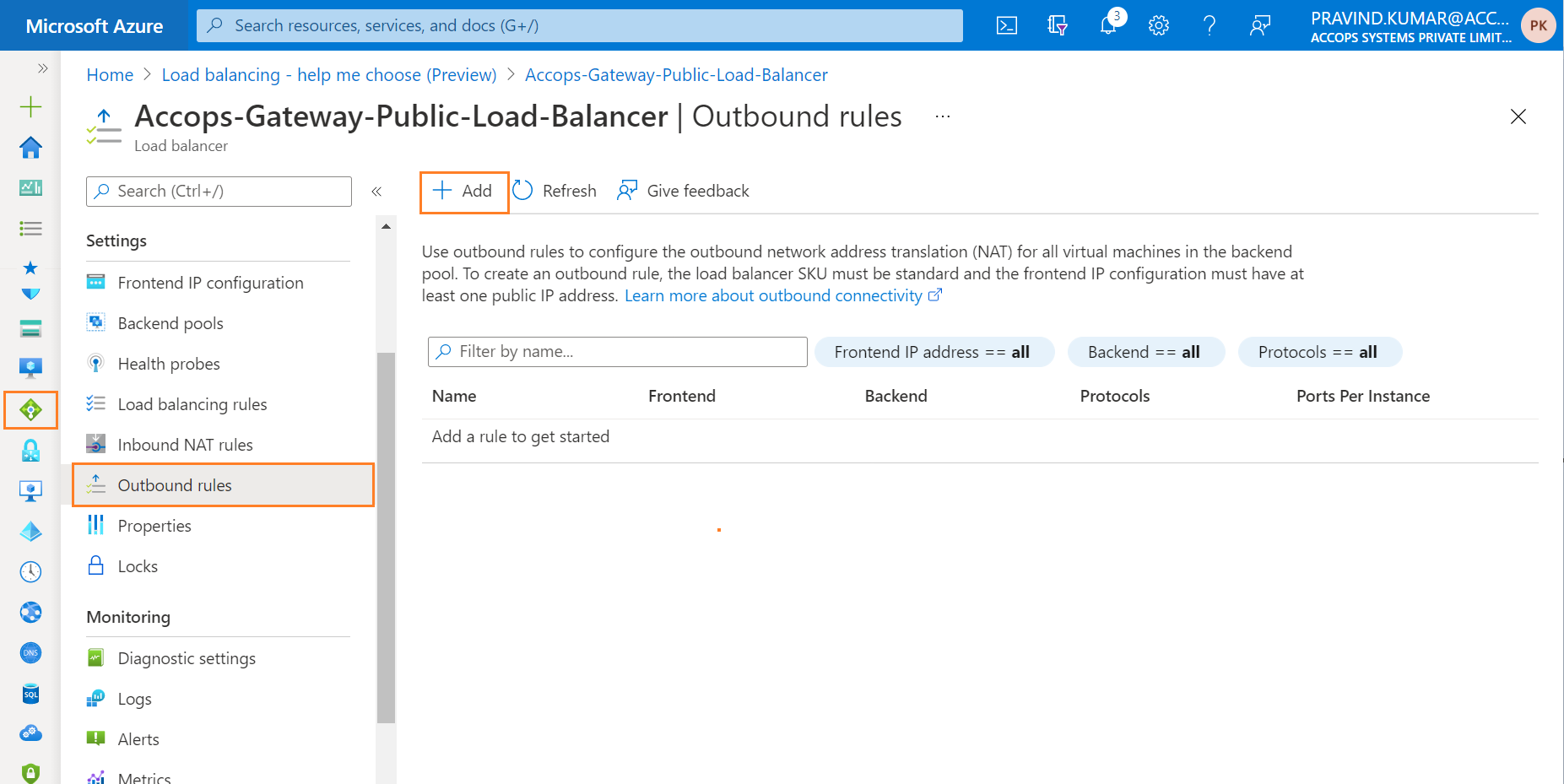Open the DNS zones sidebar icon
Screen dimensions: 1564x784
point(30,653)
